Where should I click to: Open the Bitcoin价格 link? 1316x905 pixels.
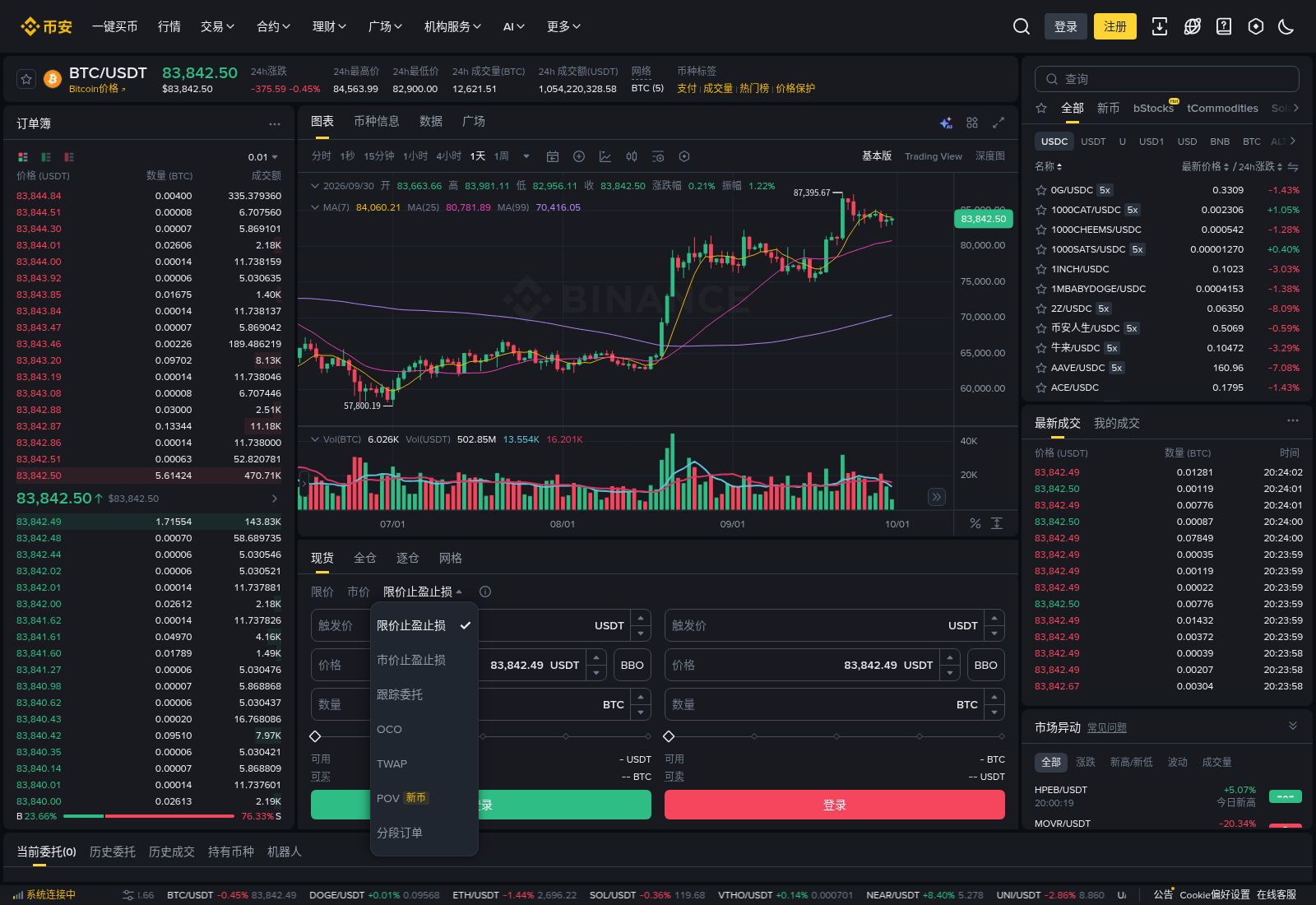[x=97, y=89]
